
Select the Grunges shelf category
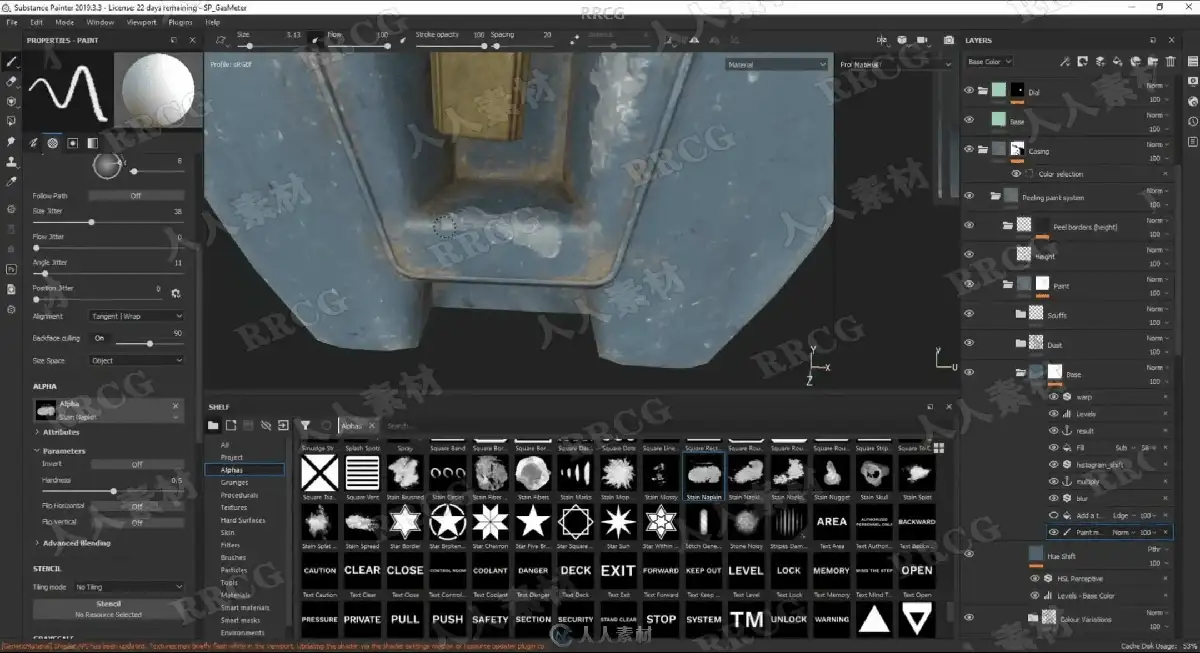coord(234,482)
